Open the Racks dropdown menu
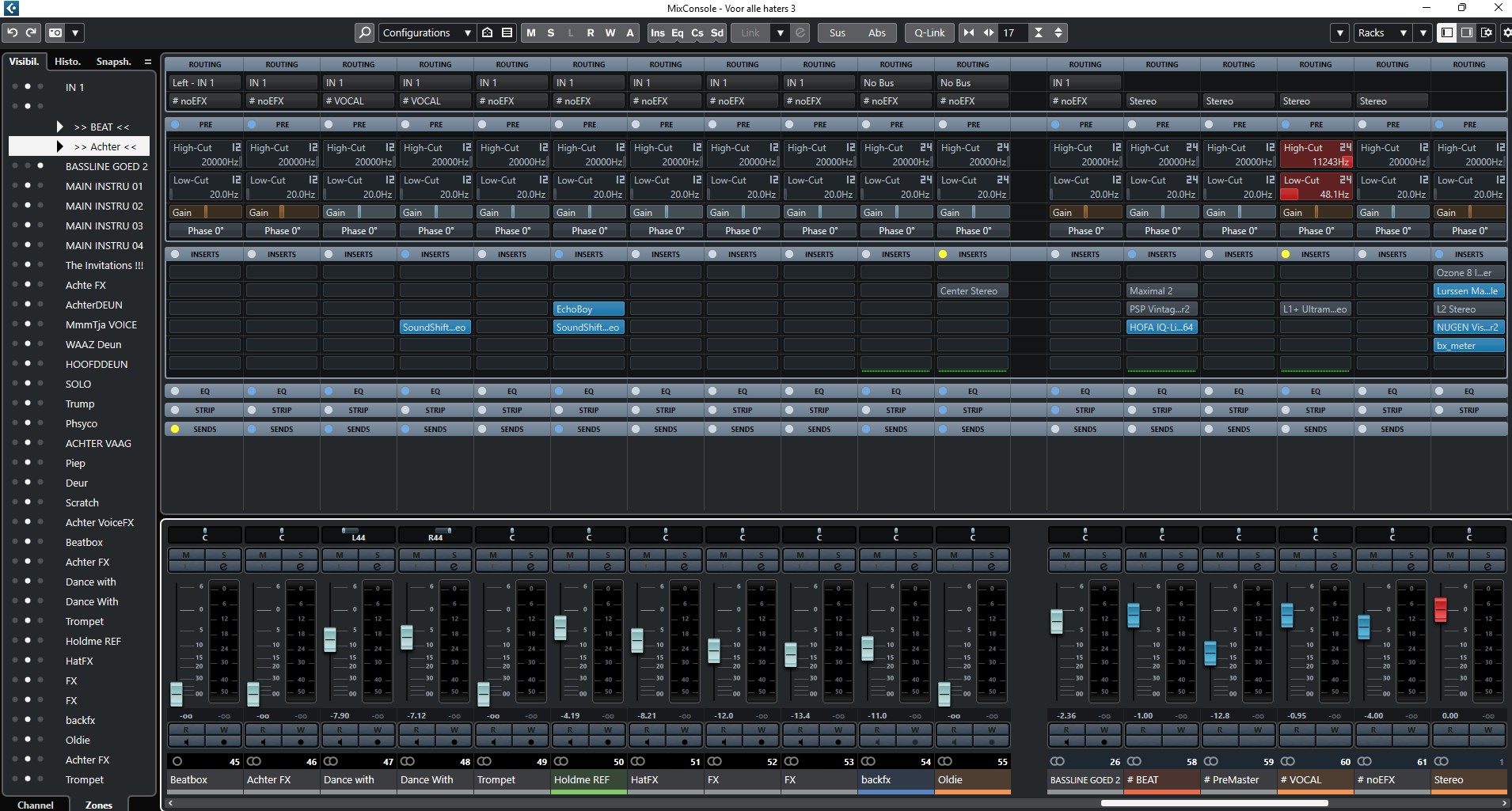The width and height of the screenshot is (1512, 811). pyautogui.click(x=1382, y=32)
